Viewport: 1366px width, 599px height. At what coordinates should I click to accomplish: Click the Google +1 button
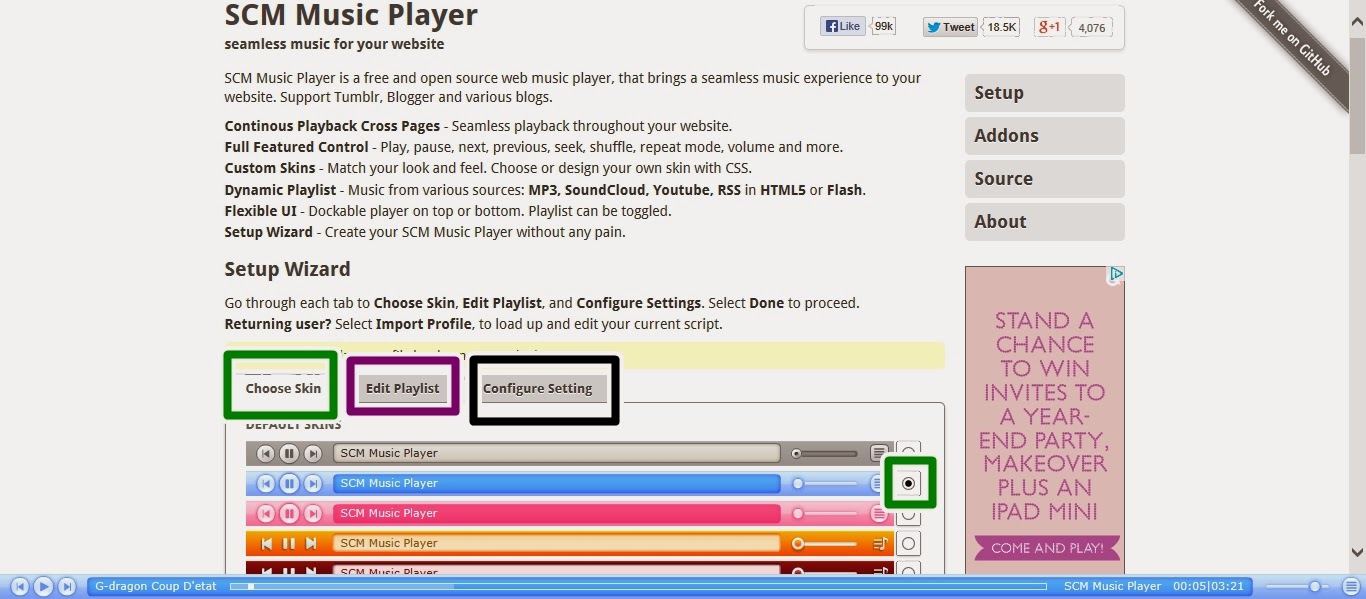click(1050, 27)
